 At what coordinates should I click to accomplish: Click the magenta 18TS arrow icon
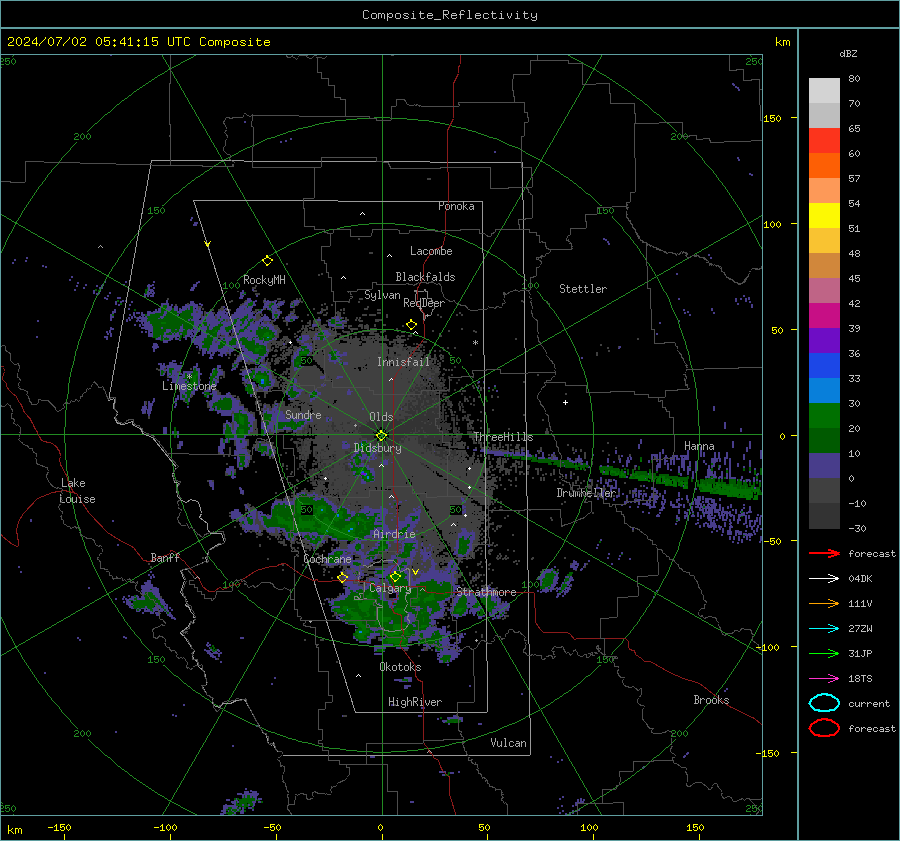[824, 679]
